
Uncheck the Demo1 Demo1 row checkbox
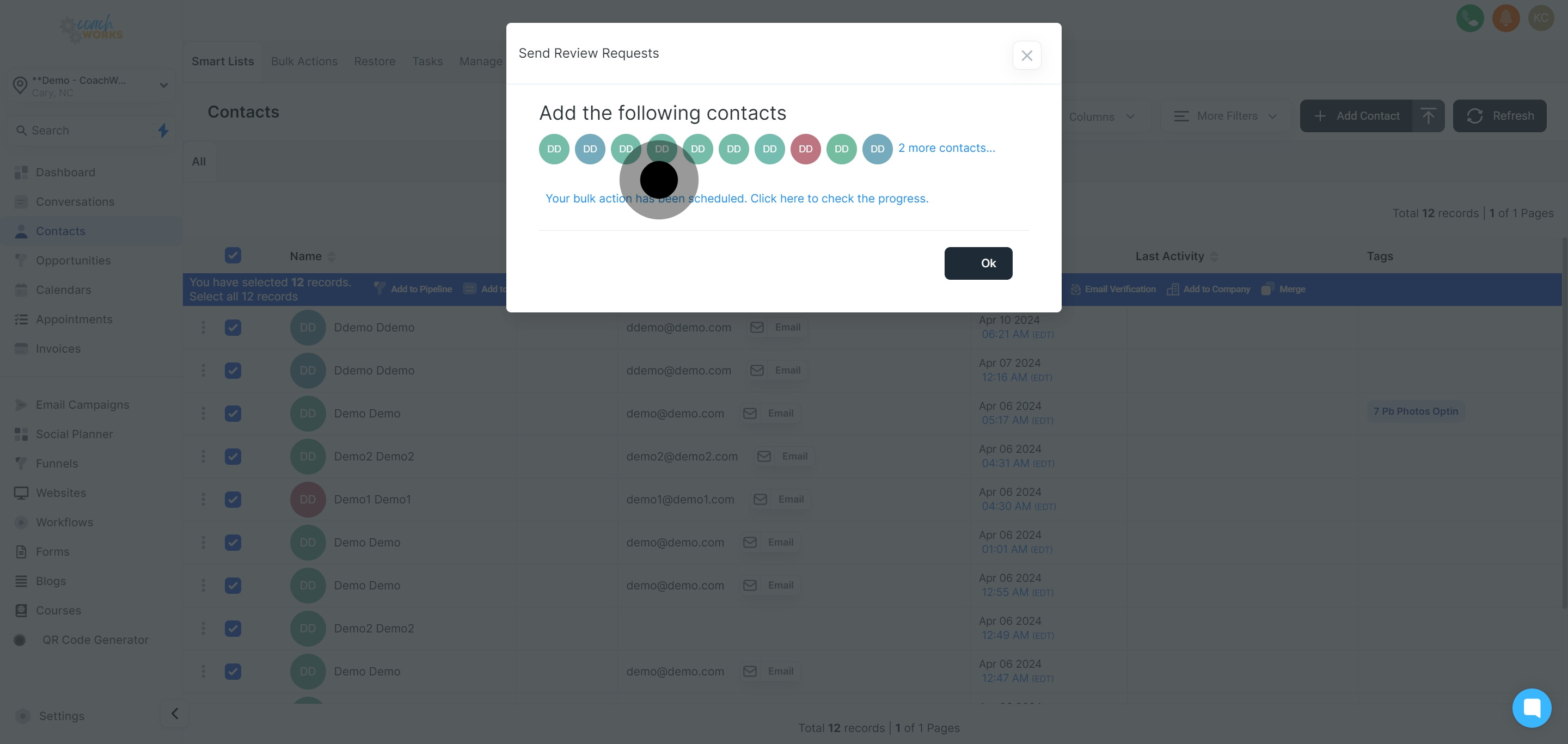[233, 500]
